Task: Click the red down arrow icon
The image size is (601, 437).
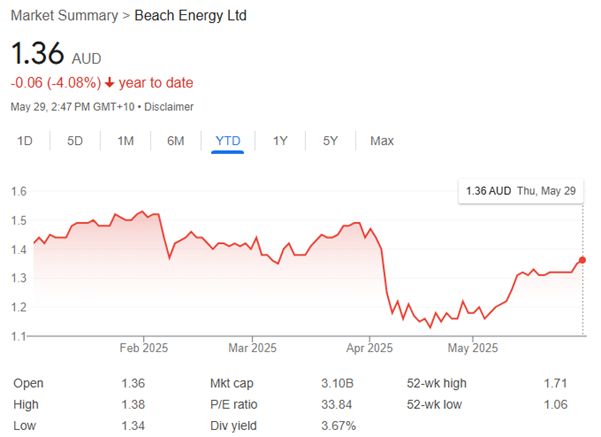Action: pyautogui.click(x=109, y=83)
